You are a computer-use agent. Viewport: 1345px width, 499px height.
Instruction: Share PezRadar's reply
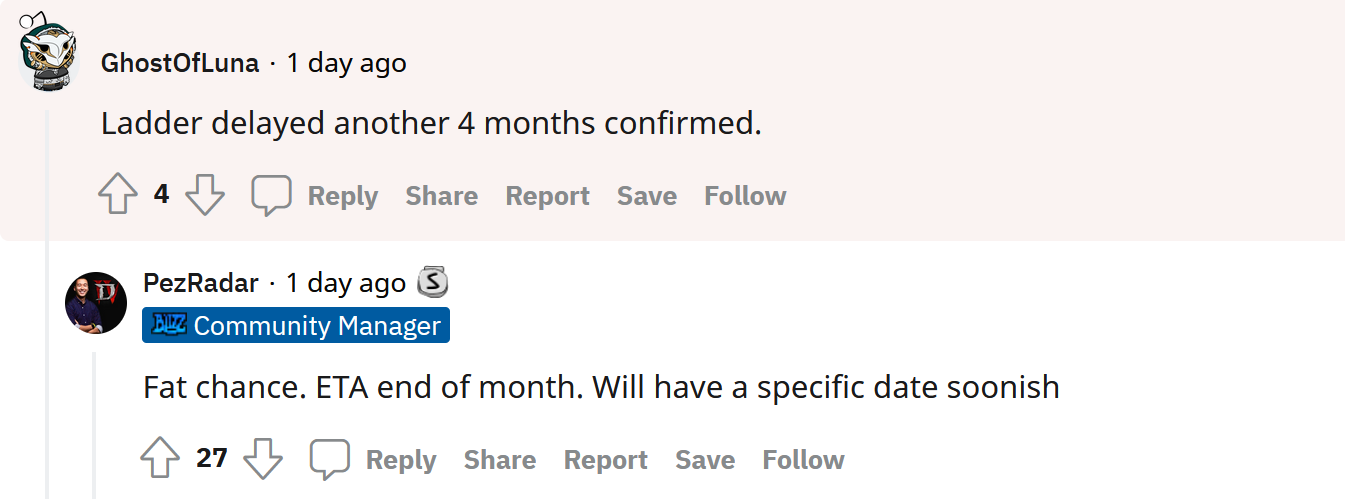click(499, 460)
